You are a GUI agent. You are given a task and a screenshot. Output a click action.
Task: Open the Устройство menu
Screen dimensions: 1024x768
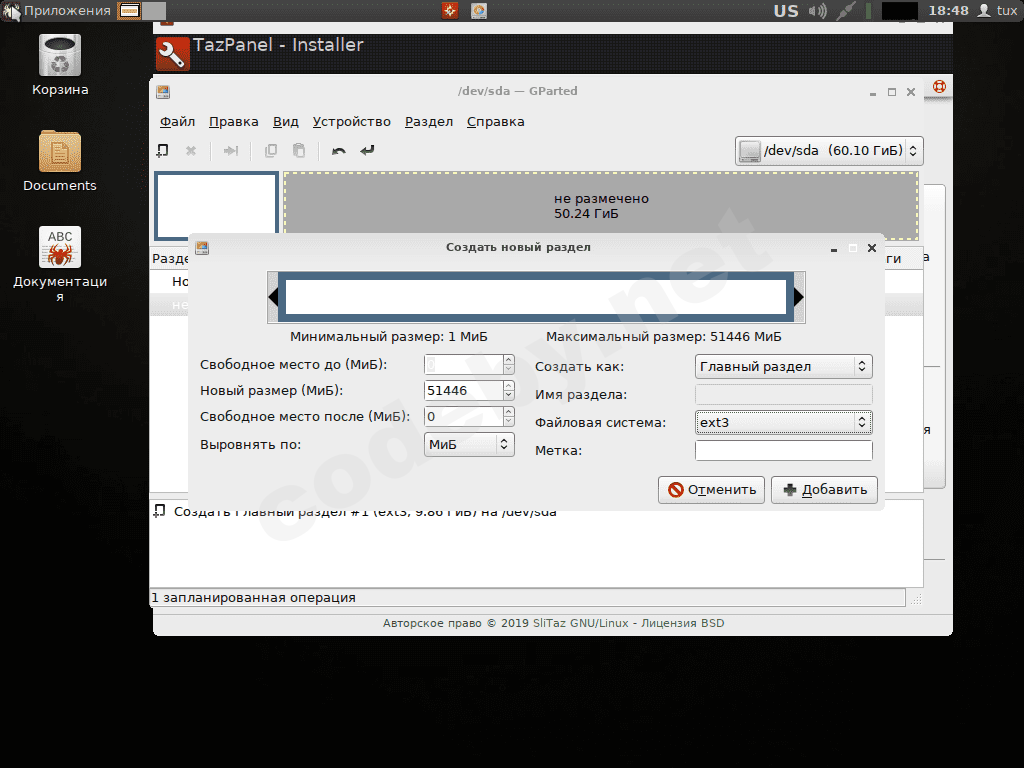(351, 121)
